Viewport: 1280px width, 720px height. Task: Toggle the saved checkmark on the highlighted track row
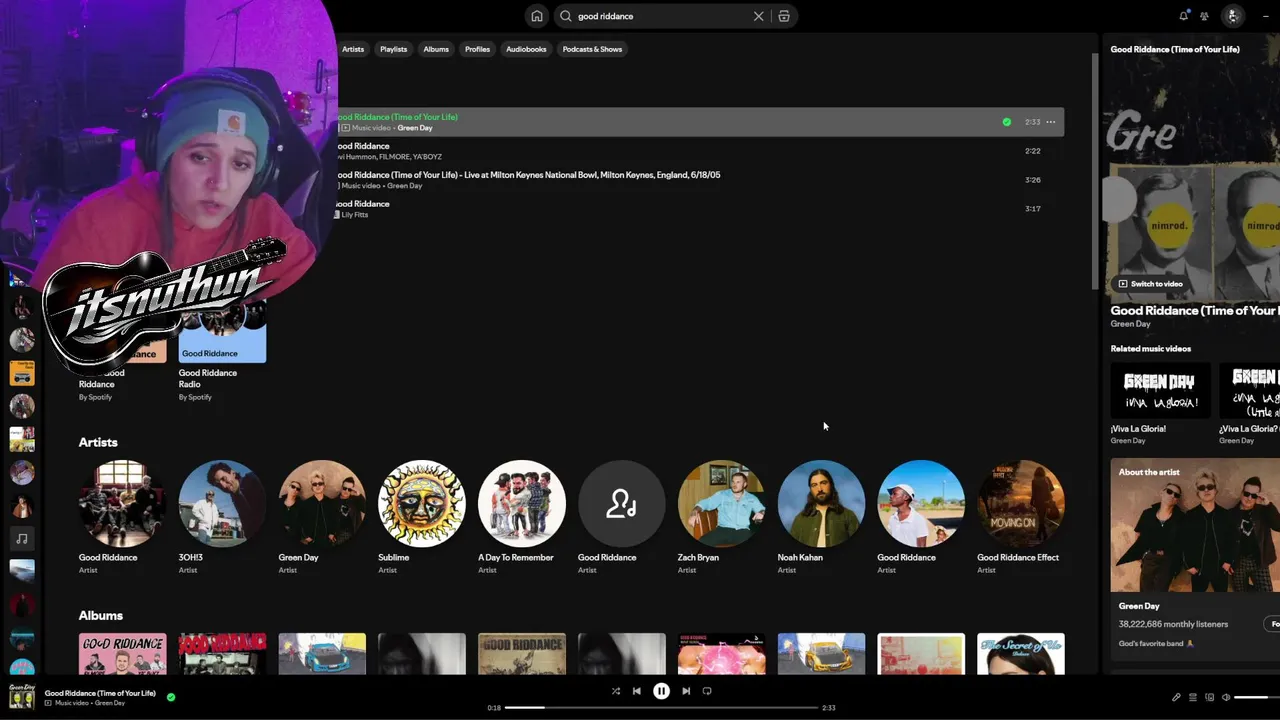1006,122
